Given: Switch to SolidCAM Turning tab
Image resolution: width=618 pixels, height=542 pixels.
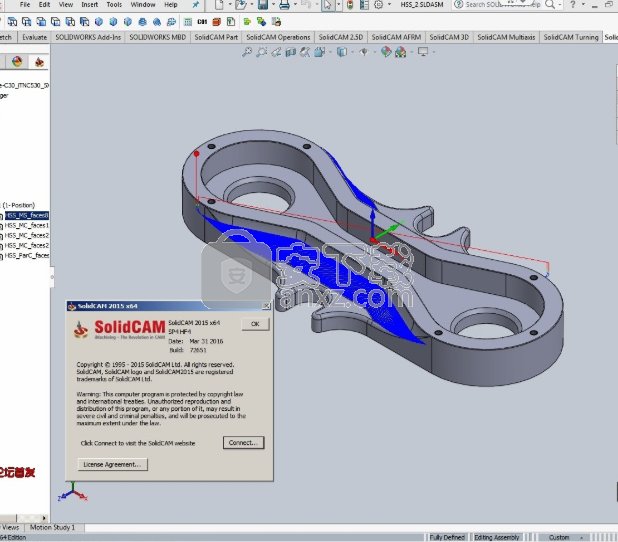Looking at the screenshot, I should 571,37.
